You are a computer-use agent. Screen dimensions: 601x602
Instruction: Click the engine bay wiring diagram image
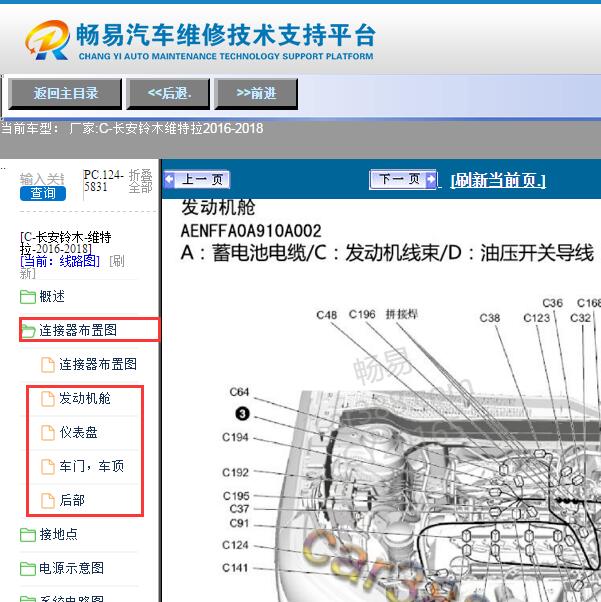[411, 449]
